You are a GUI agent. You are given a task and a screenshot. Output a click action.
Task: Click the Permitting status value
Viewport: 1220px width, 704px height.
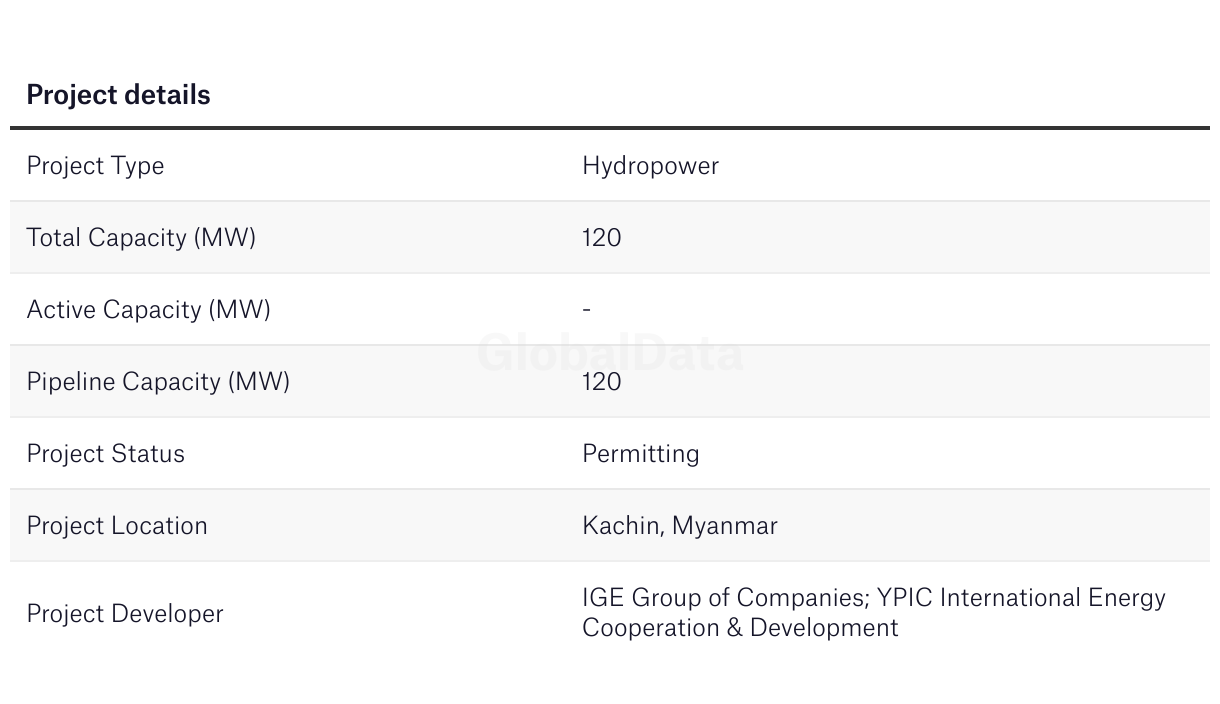[x=640, y=454]
